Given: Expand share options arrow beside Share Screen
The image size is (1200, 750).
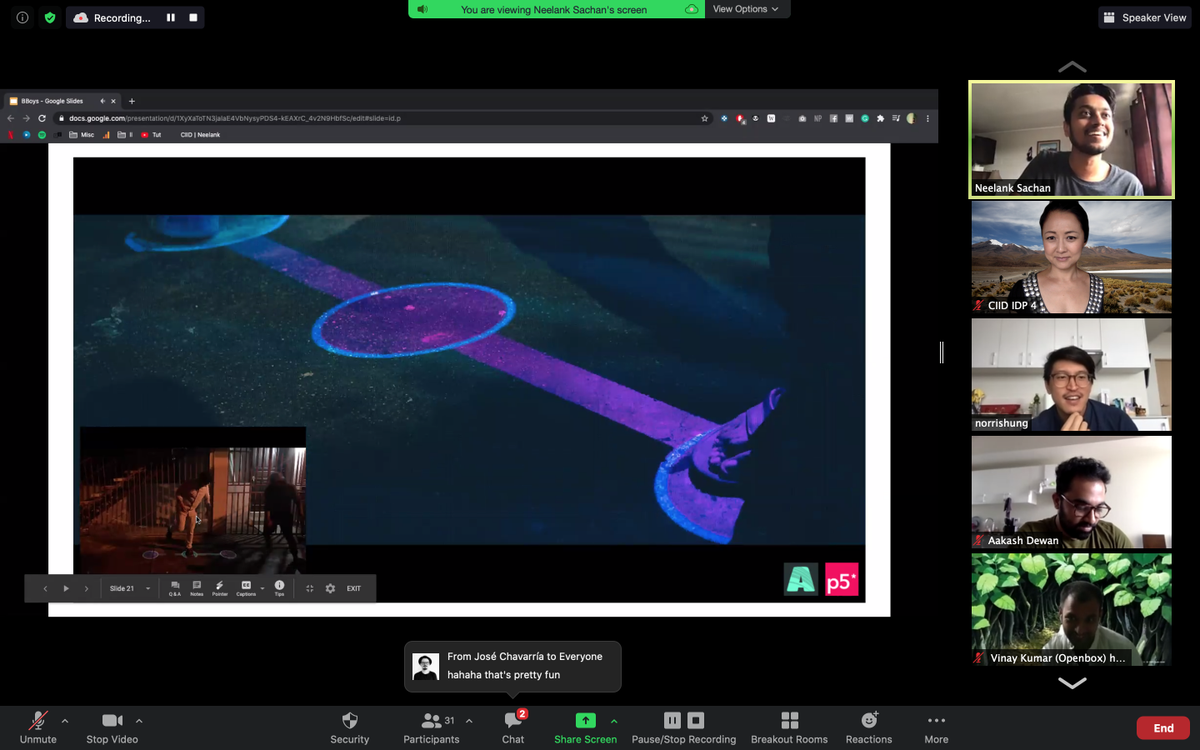Looking at the screenshot, I should click(x=614, y=720).
